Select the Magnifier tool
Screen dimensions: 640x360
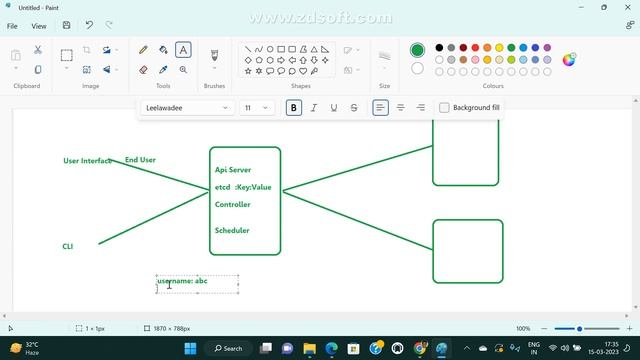(183, 70)
